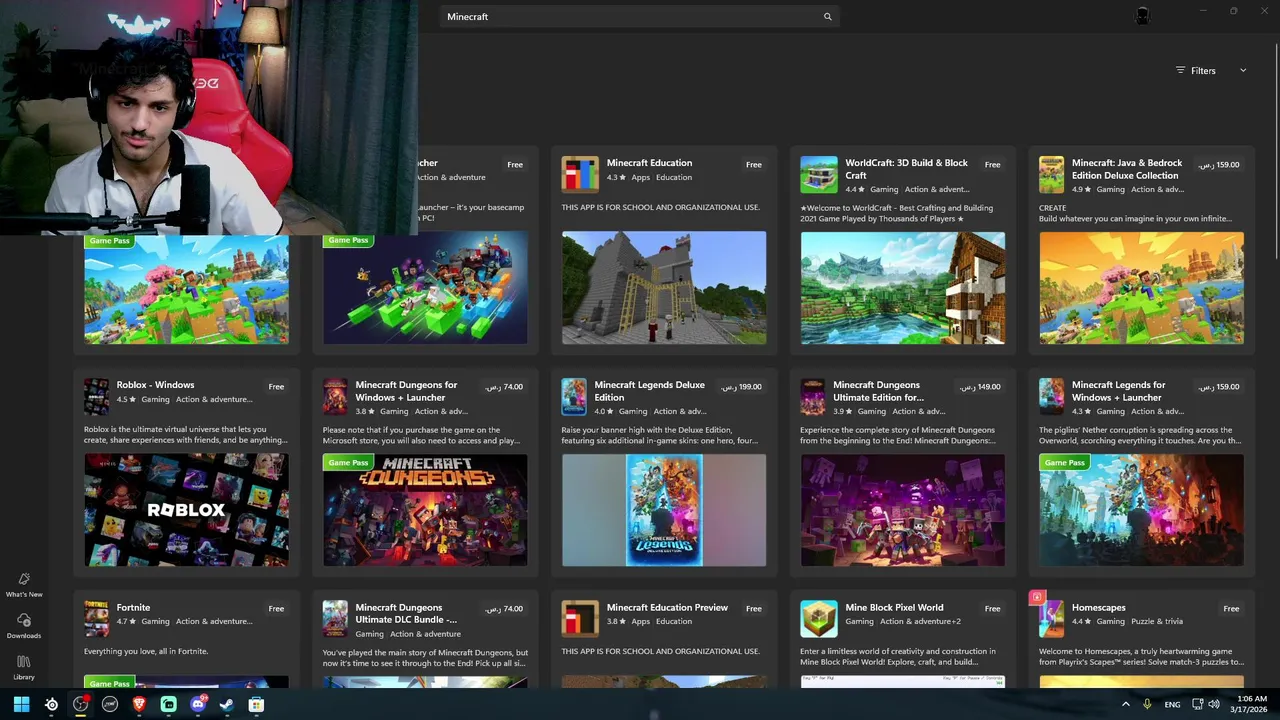The width and height of the screenshot is (1280, 720).
Task: Open the Minecraft Education castle screenshot
Action: pyautogui.click(x=664, y=288)
